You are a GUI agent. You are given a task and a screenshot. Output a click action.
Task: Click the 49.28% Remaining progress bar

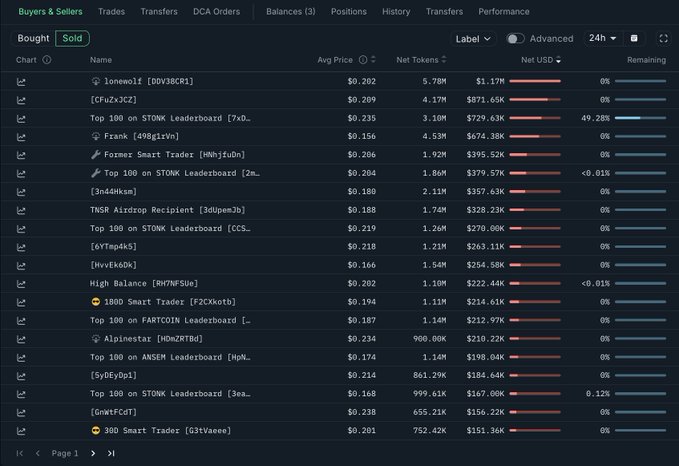[x=640, y=118]
